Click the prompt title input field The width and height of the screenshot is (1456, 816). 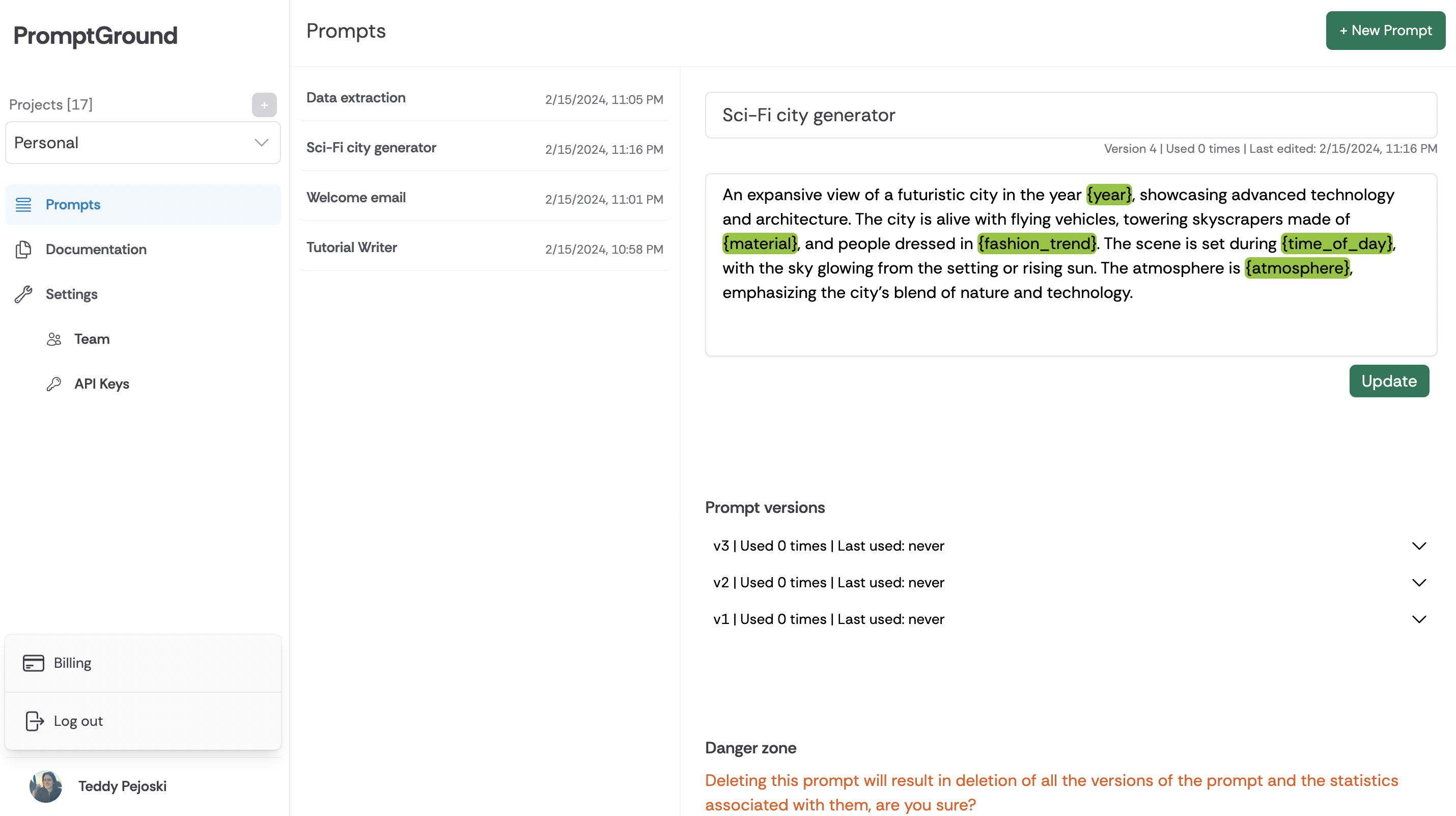click(x=1071, y=115)
